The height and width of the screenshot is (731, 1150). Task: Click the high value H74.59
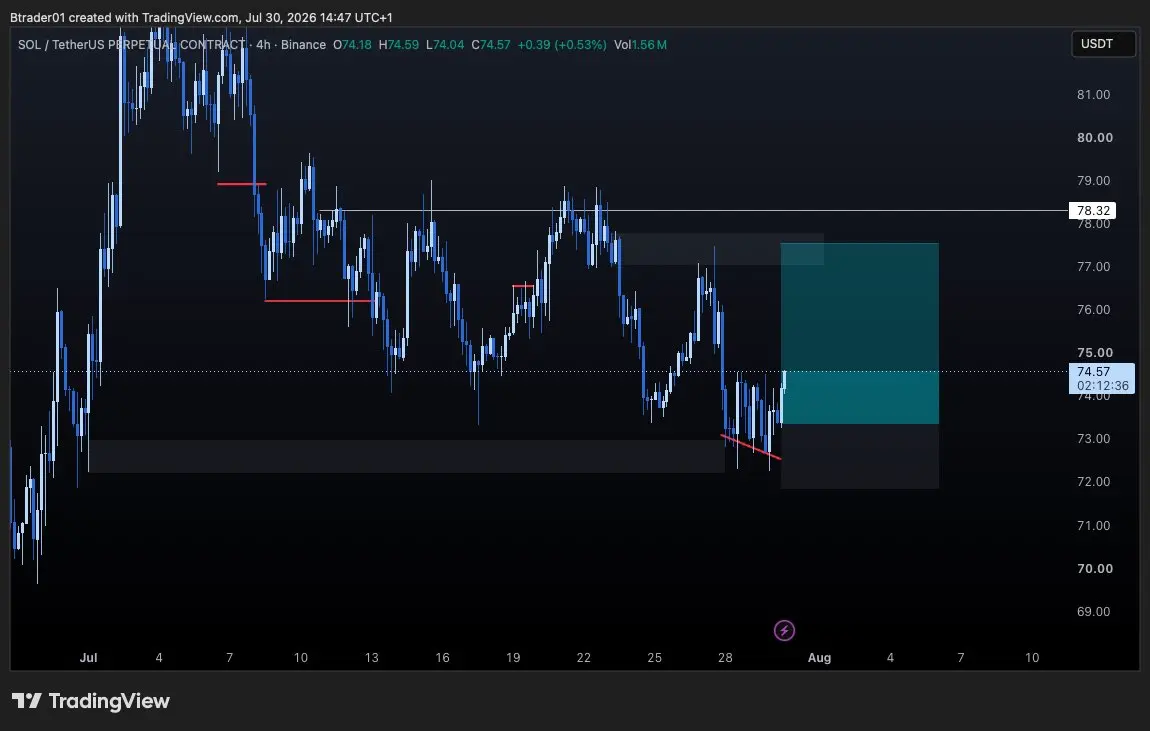coord(398,45)
